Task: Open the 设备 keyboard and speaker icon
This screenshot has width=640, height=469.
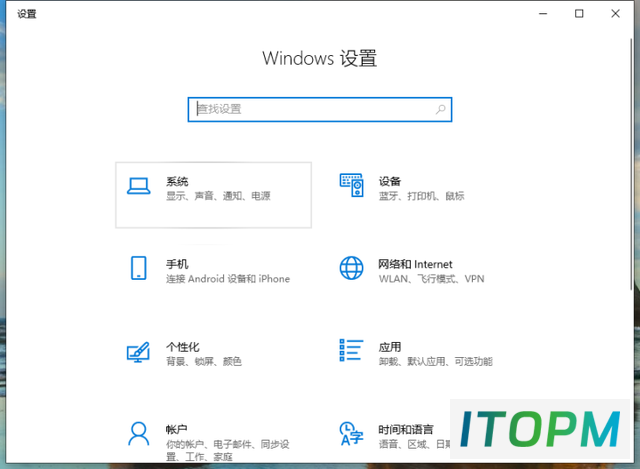Action: pos(351,185)
